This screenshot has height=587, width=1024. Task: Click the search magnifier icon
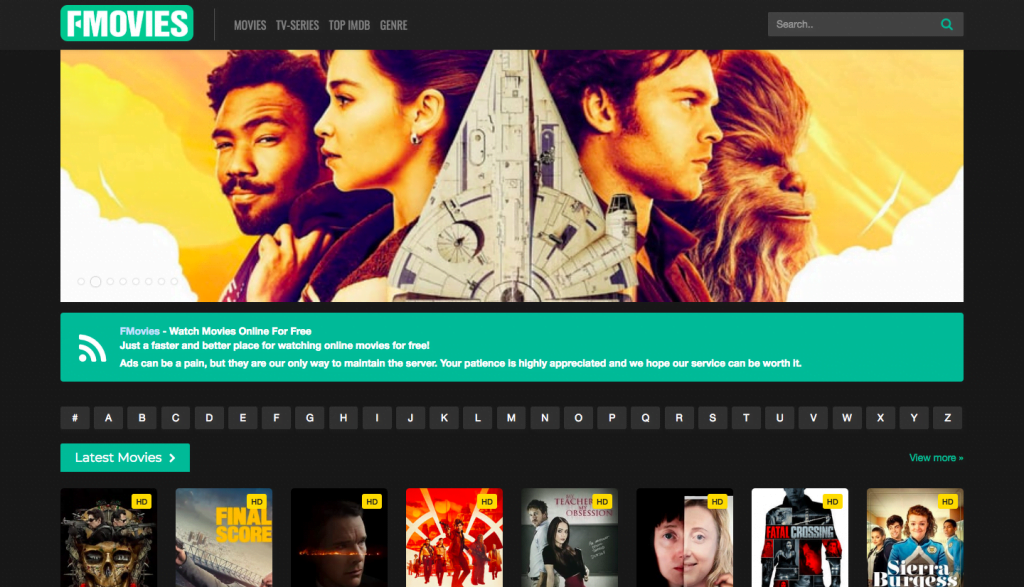pos(946,24)
